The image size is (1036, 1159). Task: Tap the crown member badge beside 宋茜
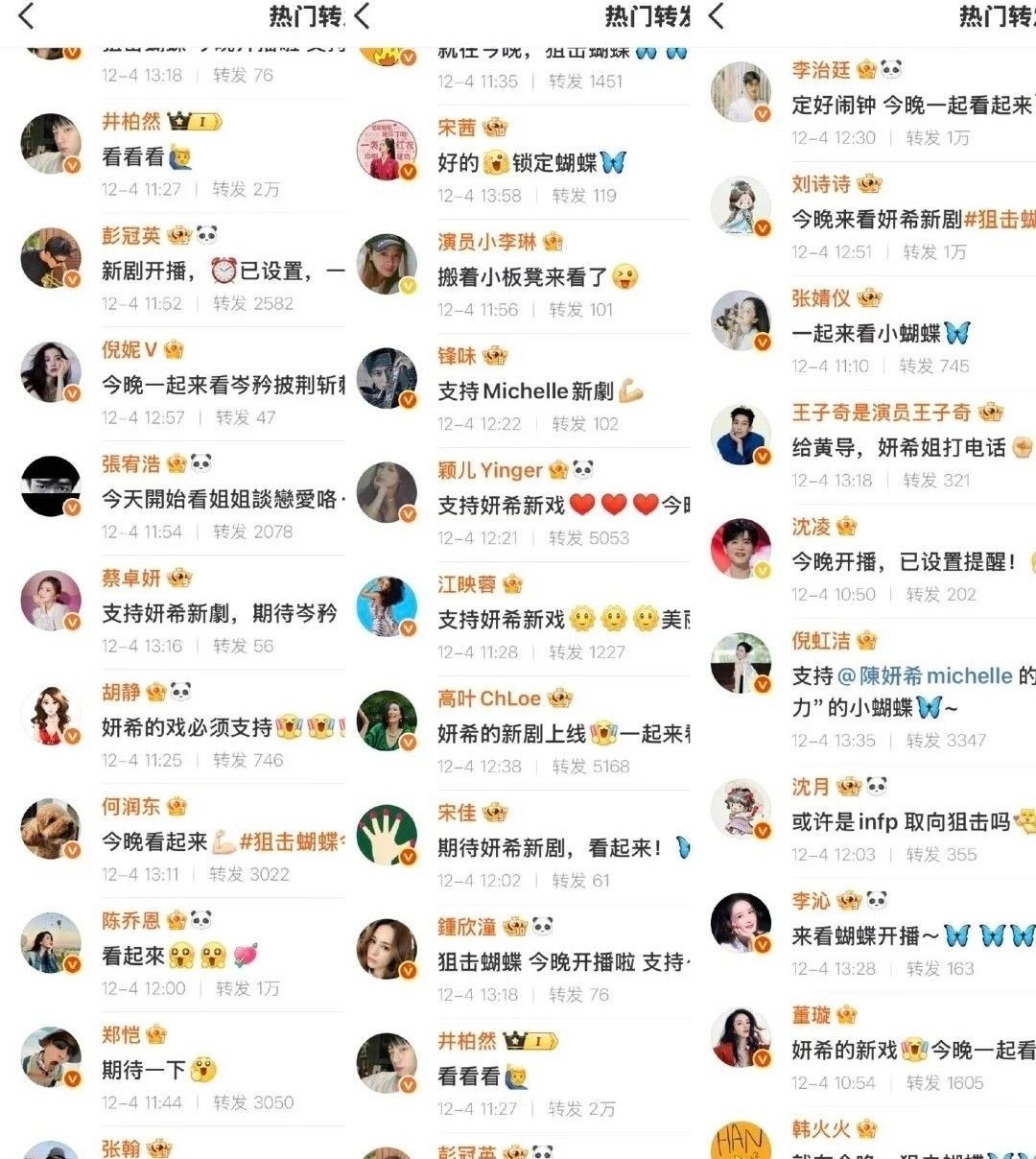[495, 128]
